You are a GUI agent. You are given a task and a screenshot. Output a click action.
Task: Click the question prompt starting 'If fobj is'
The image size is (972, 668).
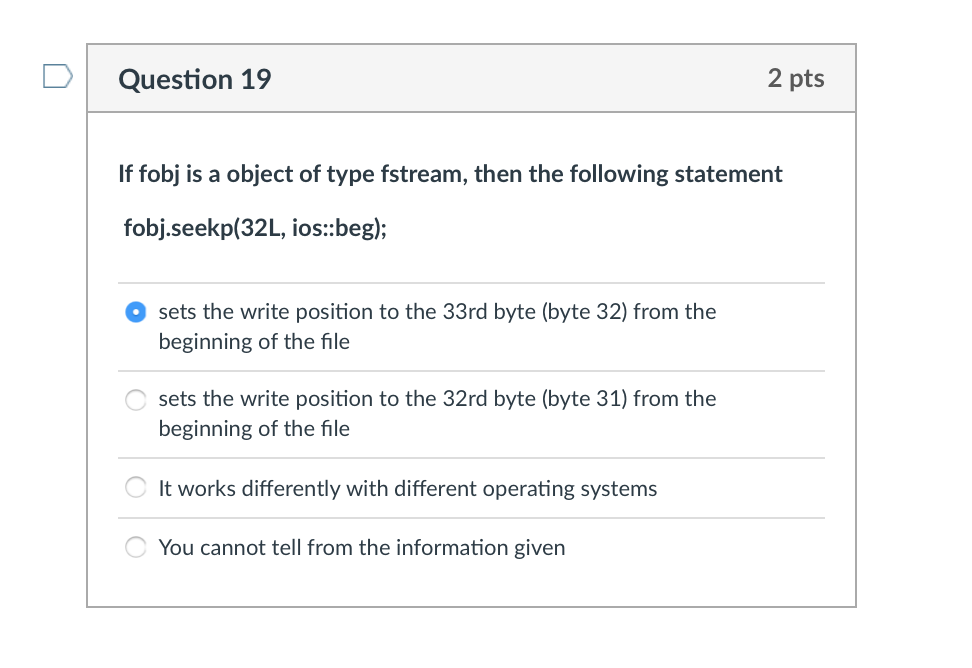[x=450, y=174]
